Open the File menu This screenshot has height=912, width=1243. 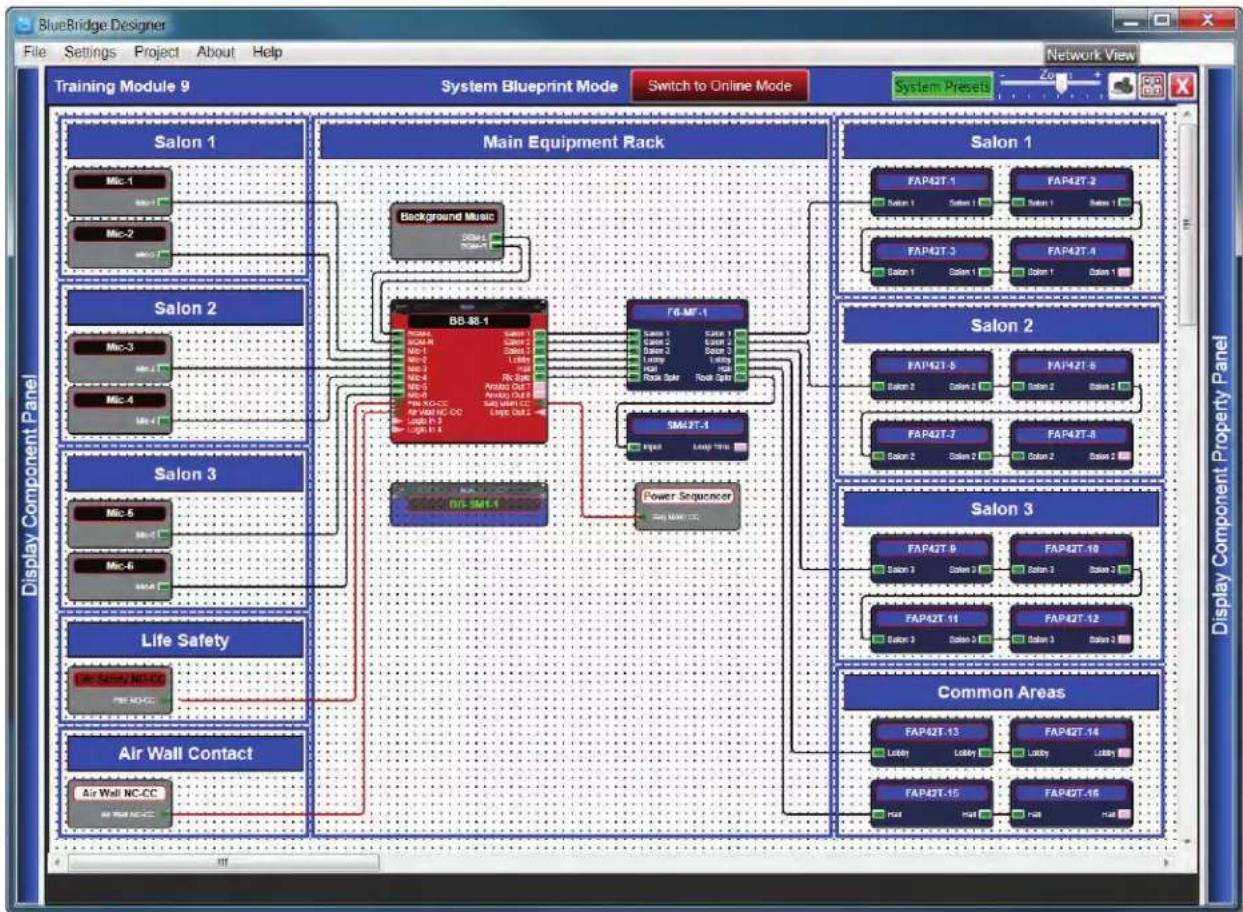click(x=34, y=52)
